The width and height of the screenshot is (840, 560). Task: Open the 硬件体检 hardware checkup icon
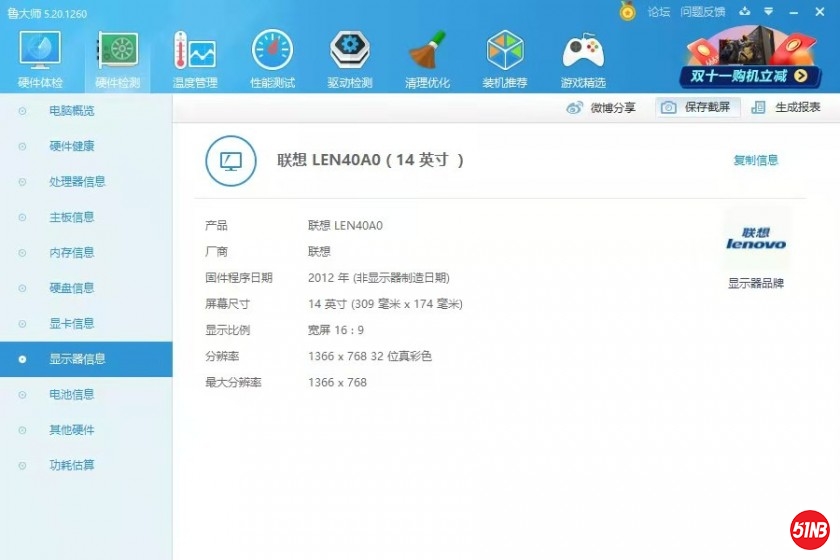(40, 52)
